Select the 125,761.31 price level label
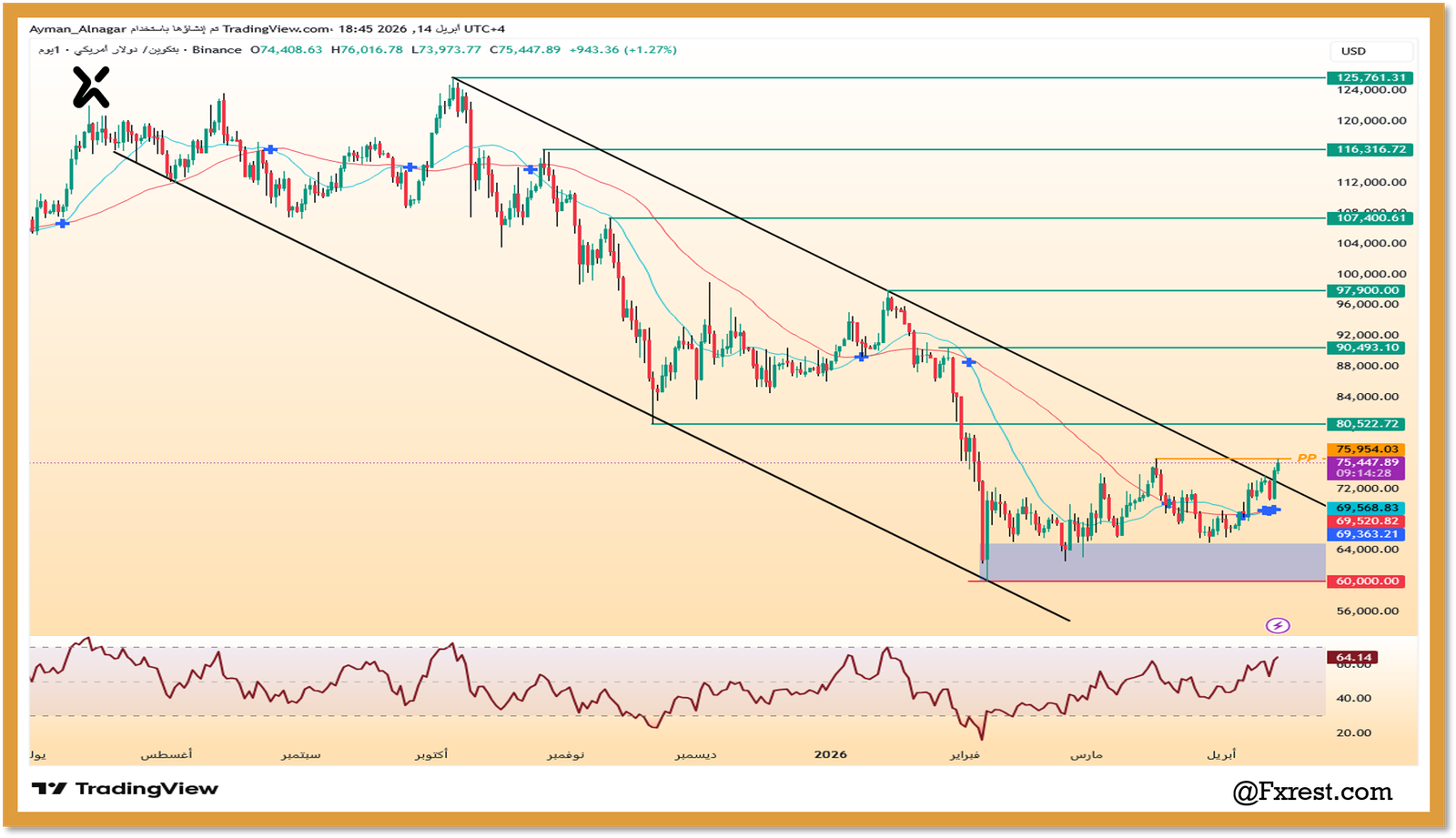 (1370, 78)
